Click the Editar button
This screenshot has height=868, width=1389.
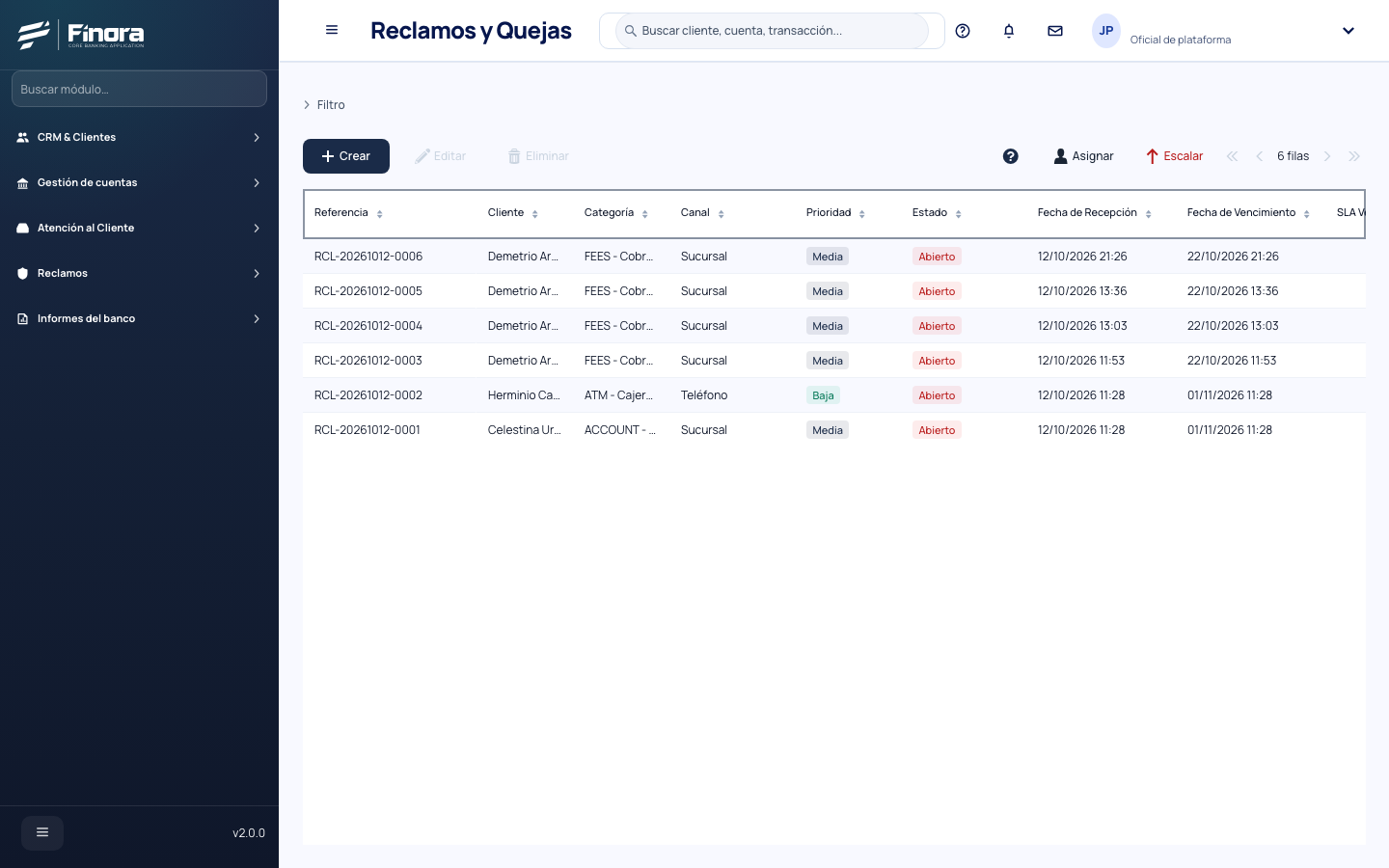[441, 156]
